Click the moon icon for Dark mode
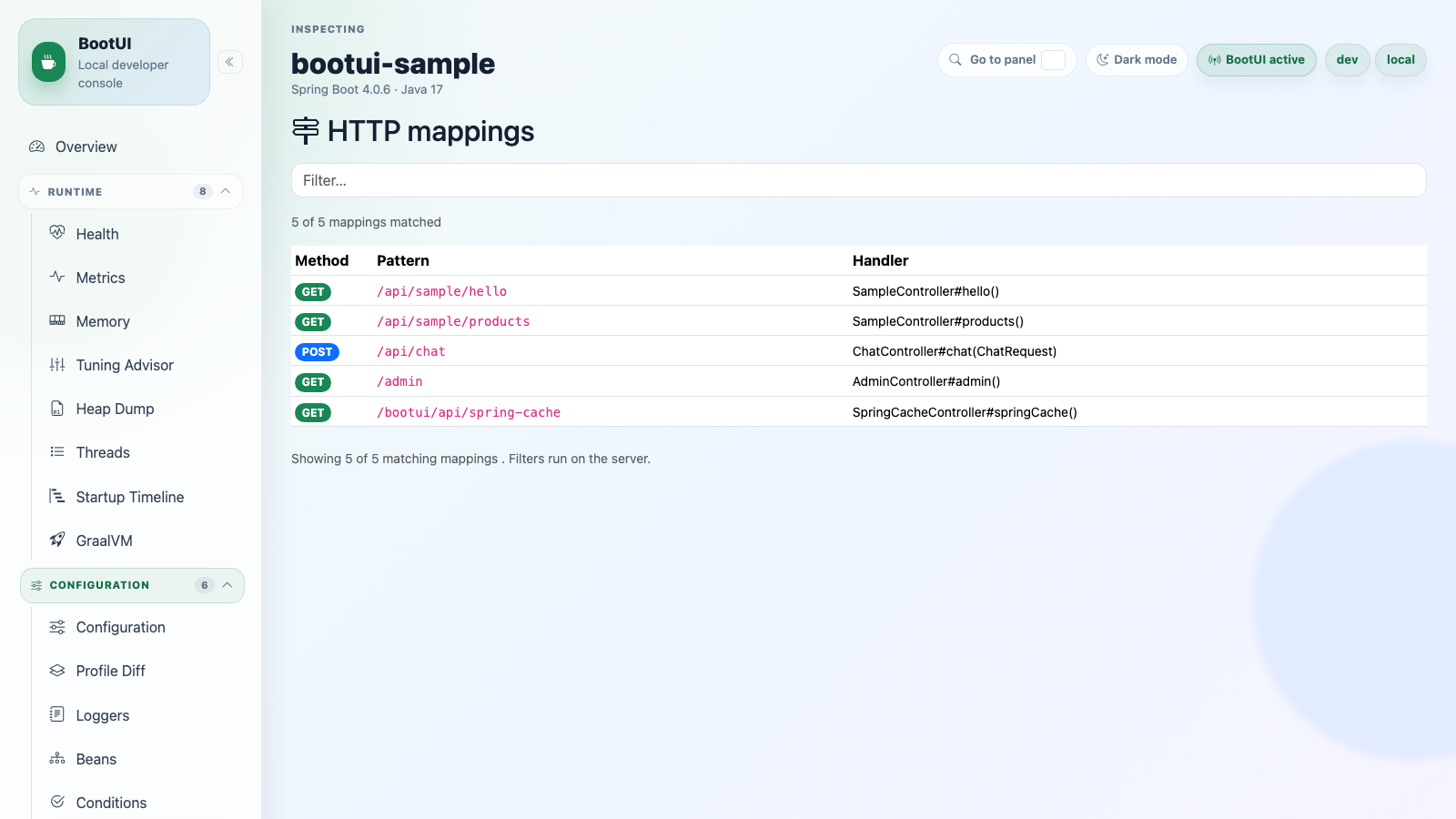The width and height of the screenshot is (1456, 819). (x=1103, y=60)
